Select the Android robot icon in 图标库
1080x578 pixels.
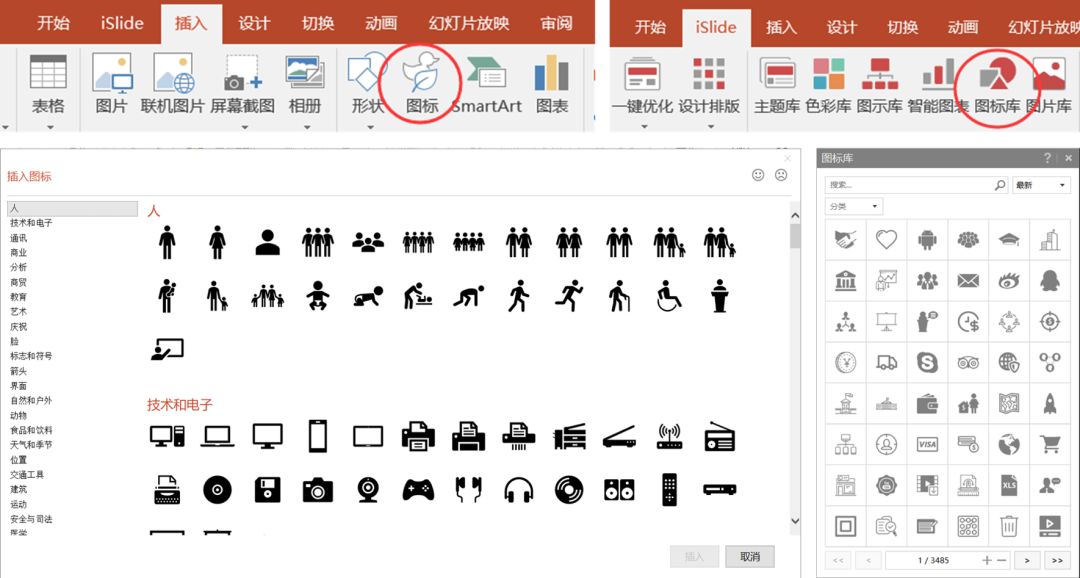(x=927, y=240)
